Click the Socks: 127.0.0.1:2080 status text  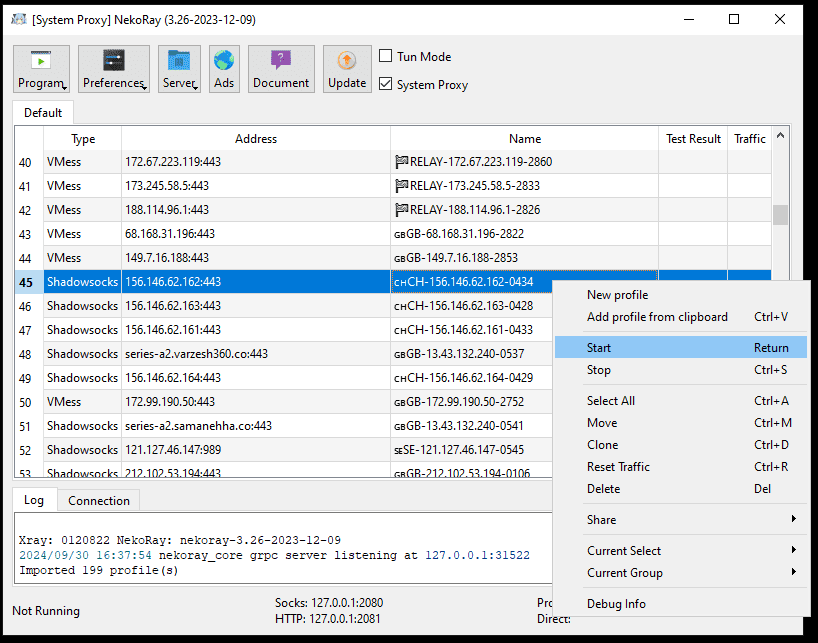click(x=329, y=603)
